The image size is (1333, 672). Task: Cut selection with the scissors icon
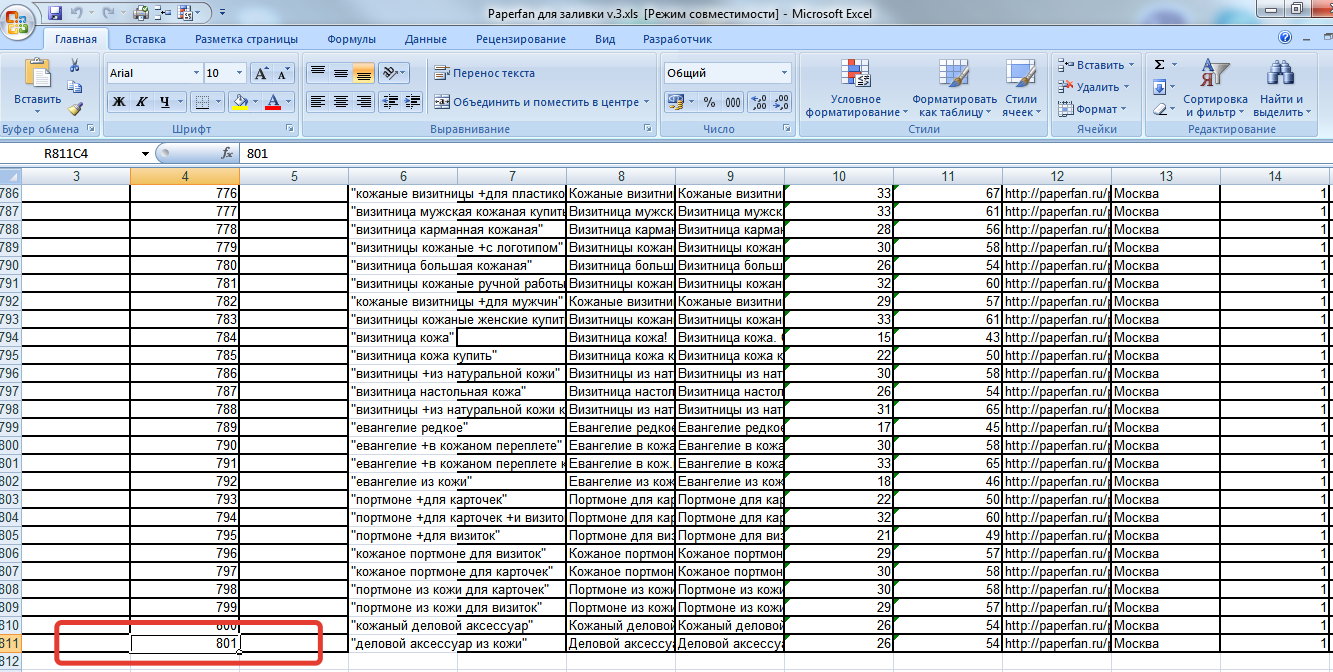[75, 65]
